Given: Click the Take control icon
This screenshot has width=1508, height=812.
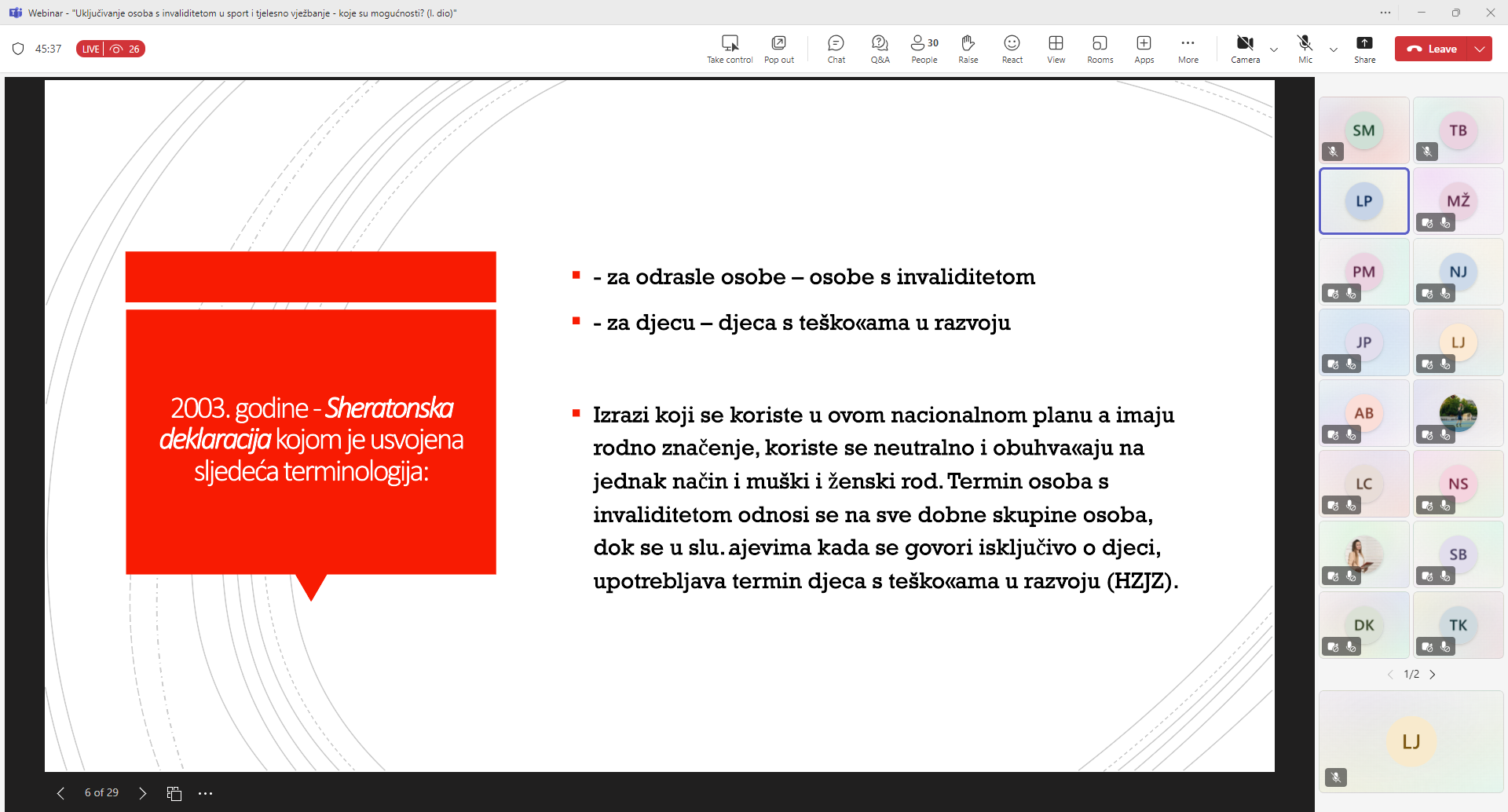Looking at the screenshot, I should [x=730, y=49].
